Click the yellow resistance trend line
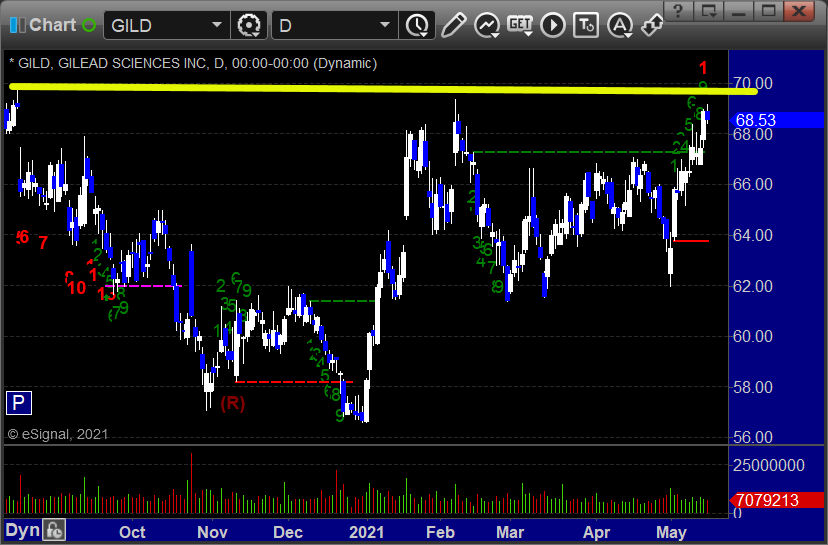 point(383,89)
